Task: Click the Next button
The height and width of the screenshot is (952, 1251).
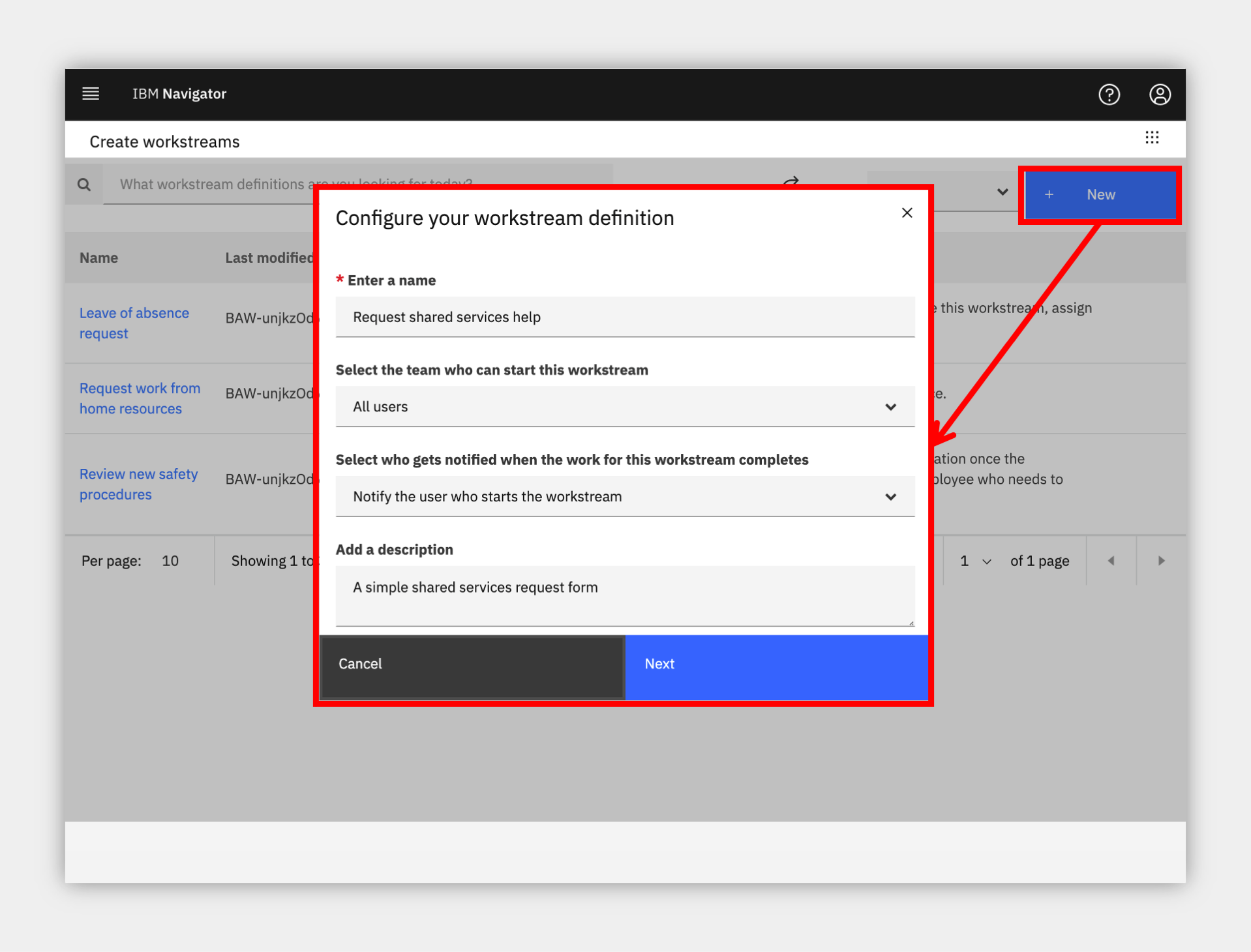Action: (x=776, y=664)
